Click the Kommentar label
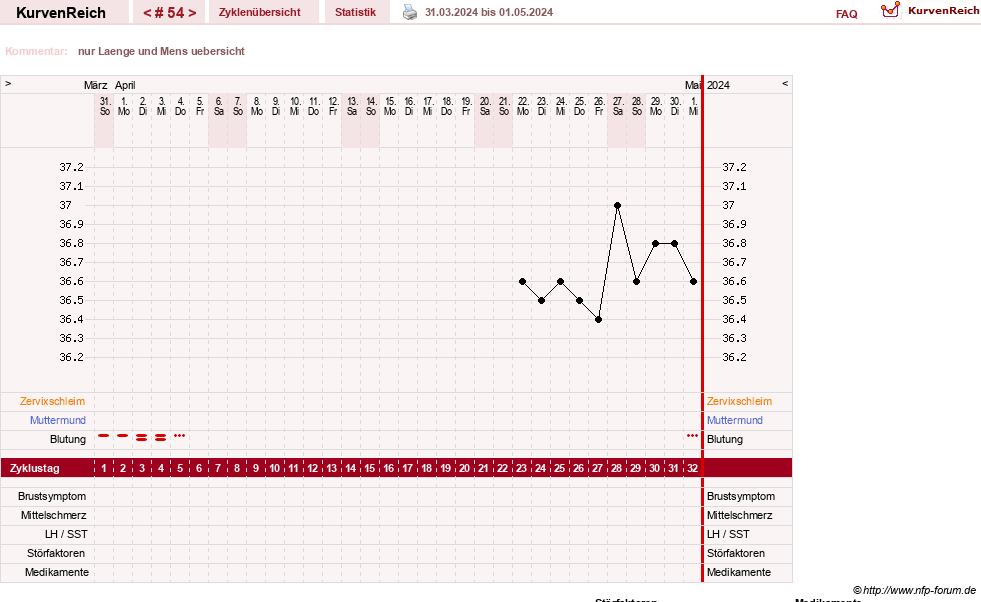 36,51
